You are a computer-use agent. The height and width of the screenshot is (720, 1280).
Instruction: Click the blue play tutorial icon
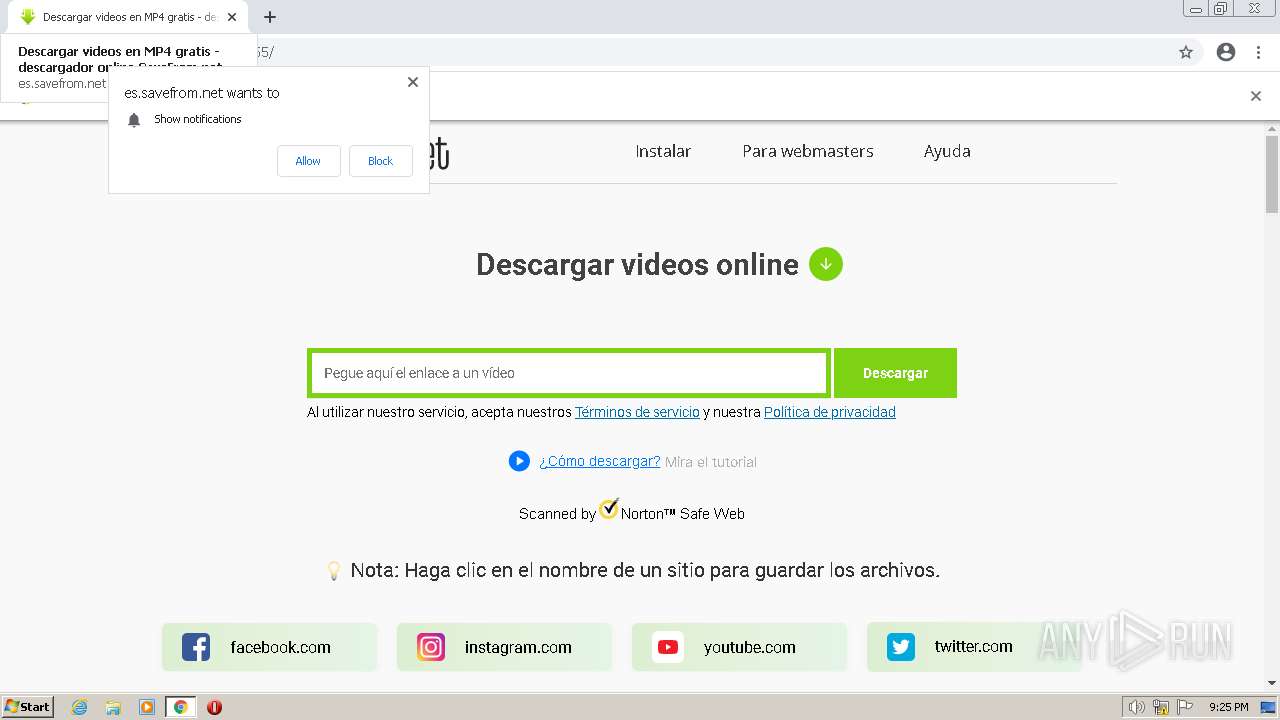(519, 461)
